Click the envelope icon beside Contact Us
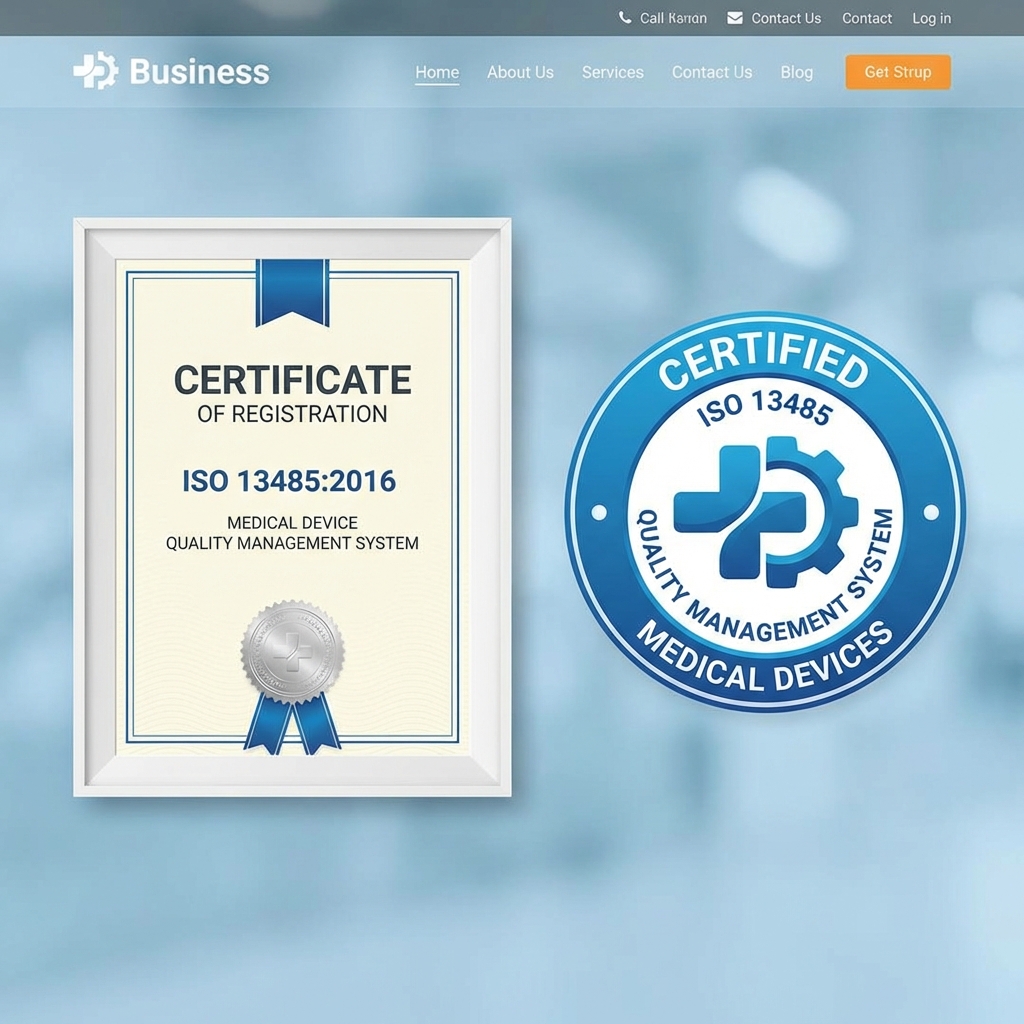Screen dimensions: 1024x1024 [735, 18]
